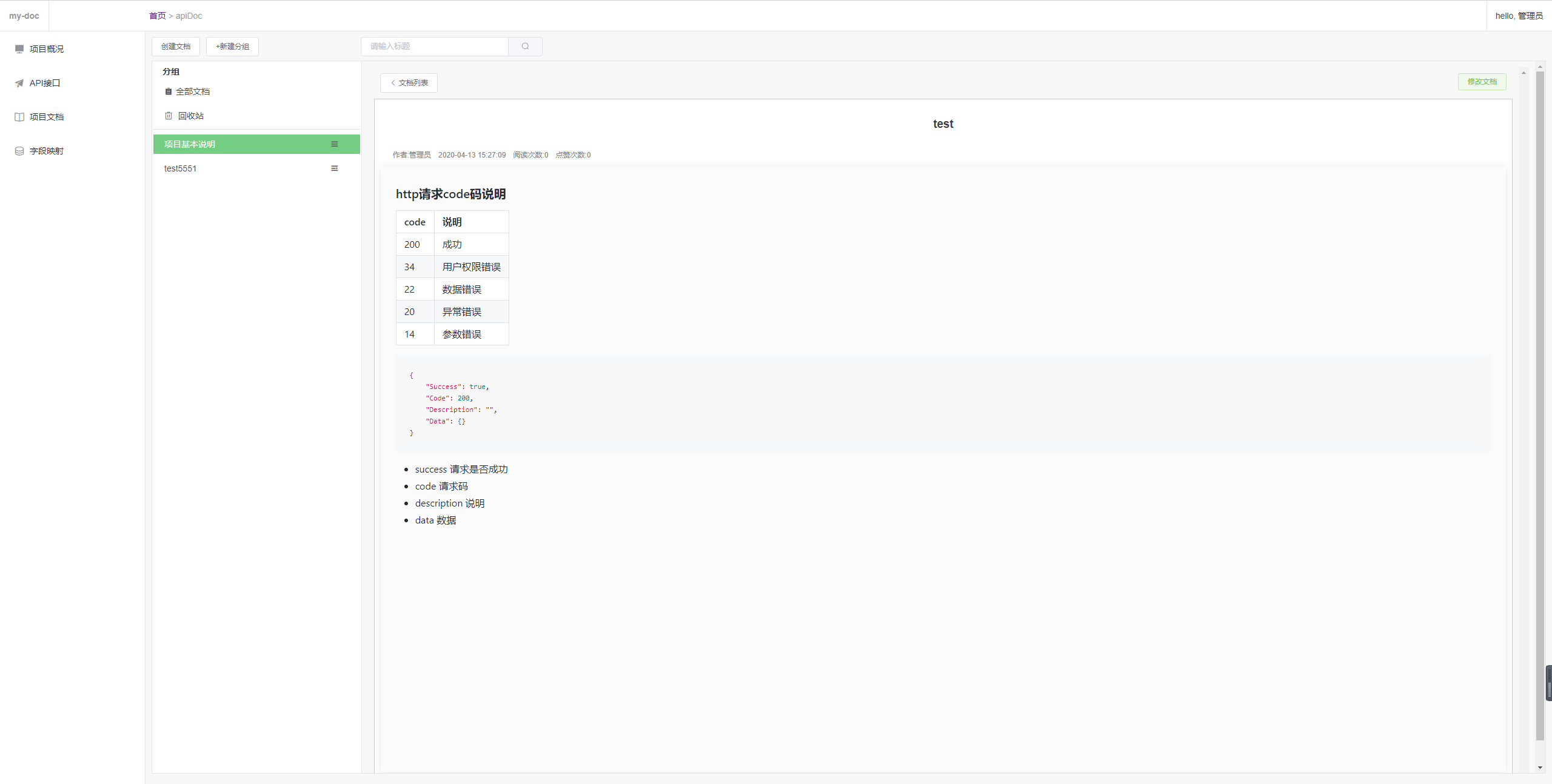Go to 首页 breadcrumb link
Image resolution: width=1552 pixels, height=784 pixels.
[158, 16]
